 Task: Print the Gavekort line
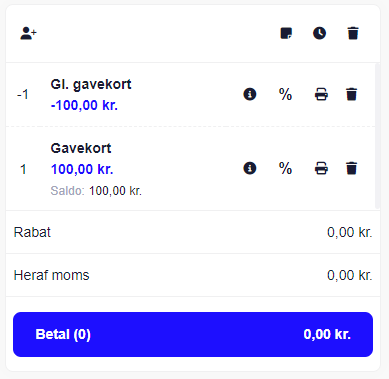pos(321,168)
